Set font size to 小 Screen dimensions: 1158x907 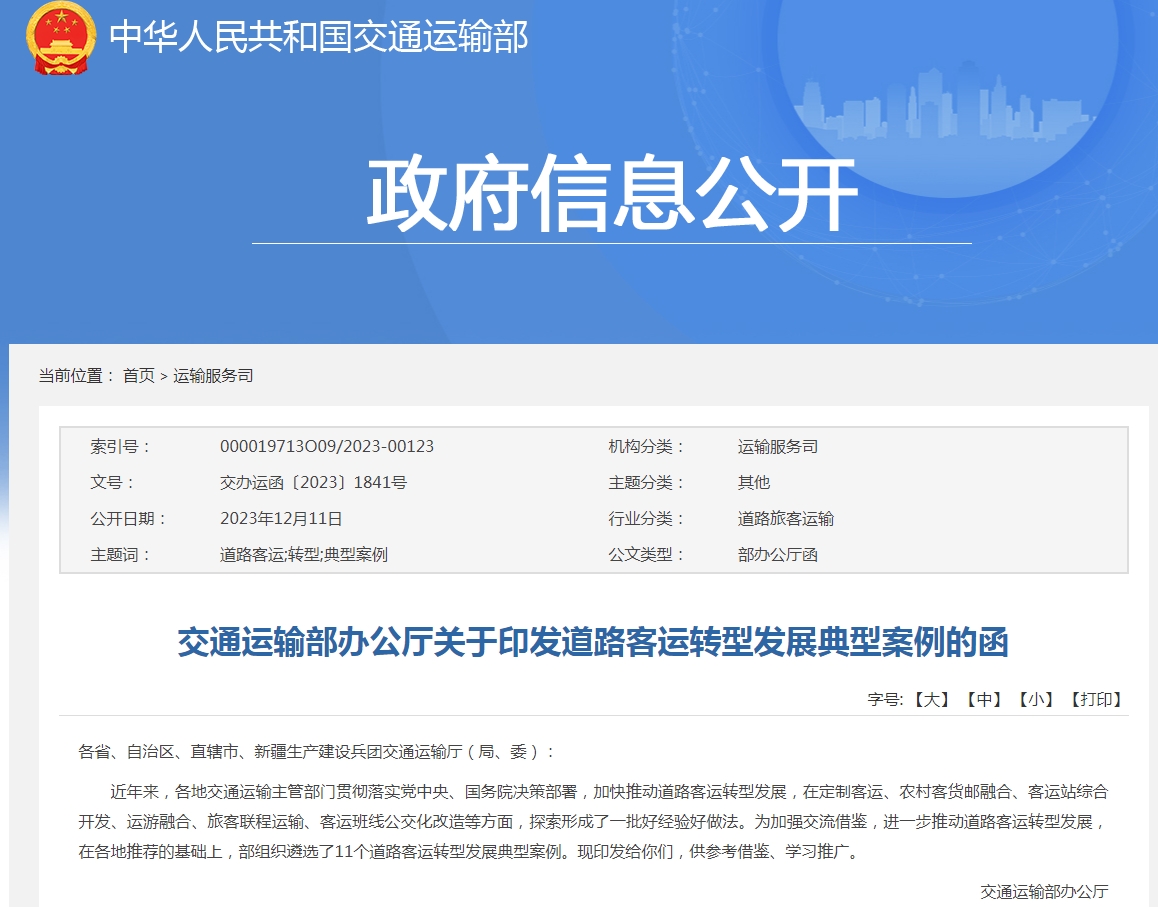pos(1036,699)
